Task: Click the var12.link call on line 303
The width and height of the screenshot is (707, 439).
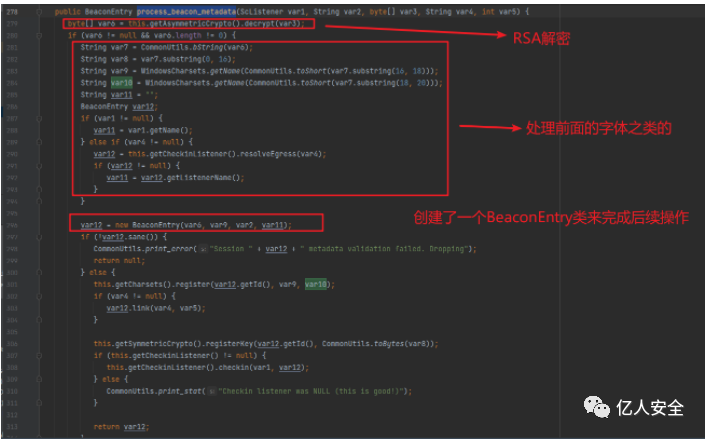Action: [x=156, y=308]
